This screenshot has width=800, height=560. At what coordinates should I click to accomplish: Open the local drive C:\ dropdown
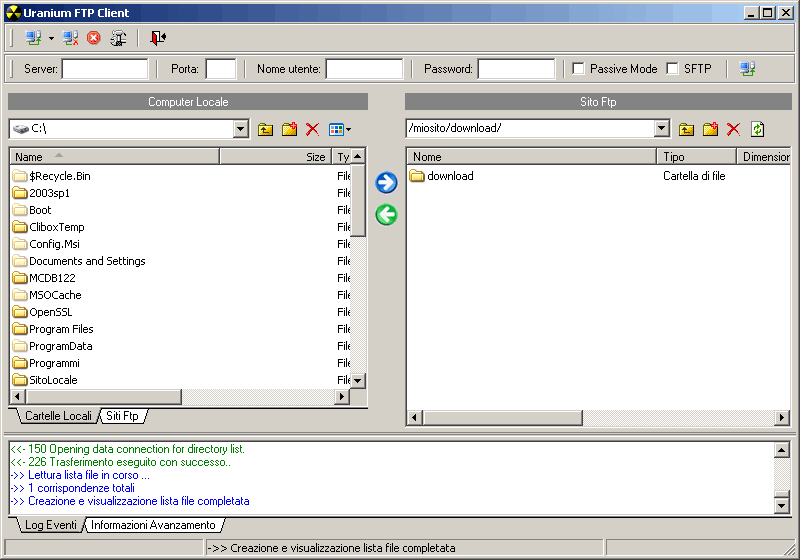coord(240,129)
